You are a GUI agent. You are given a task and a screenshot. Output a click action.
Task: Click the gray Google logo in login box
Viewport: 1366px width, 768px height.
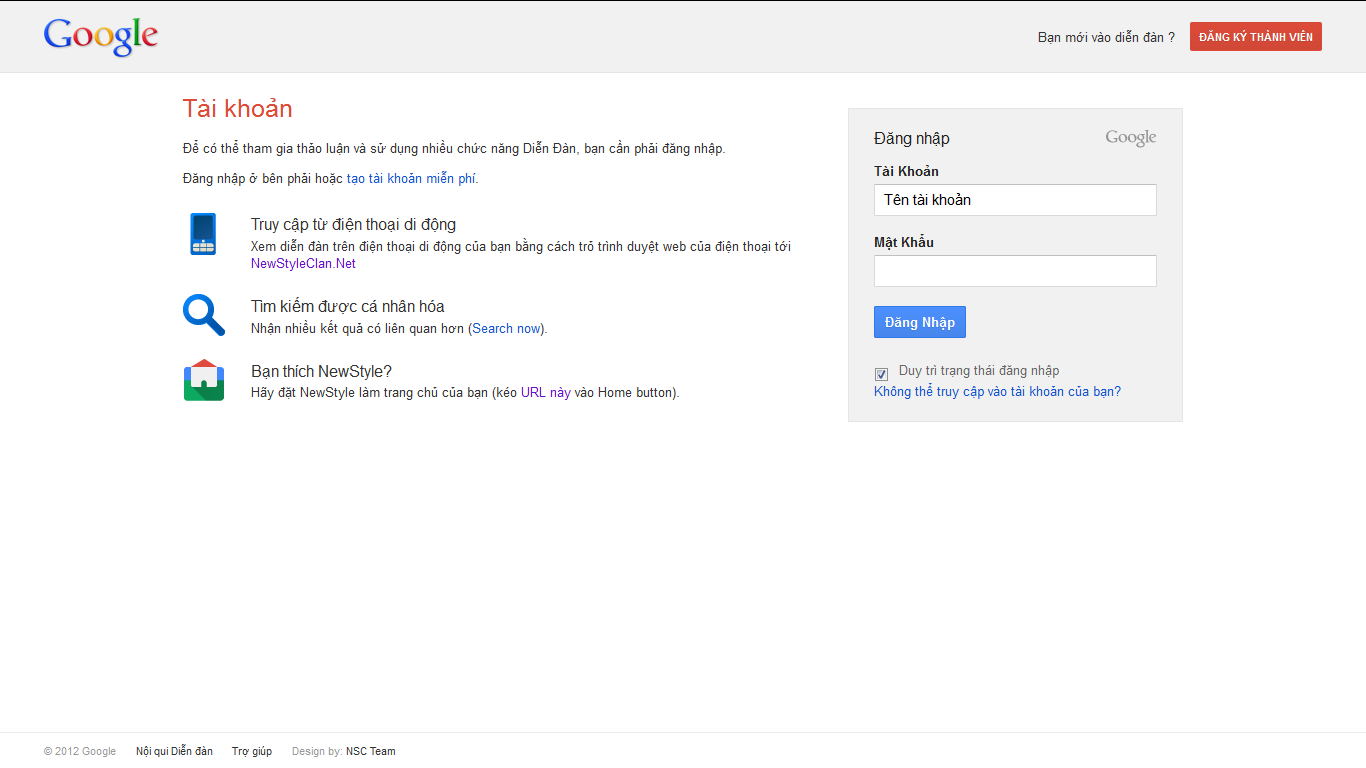(1130, 138)
